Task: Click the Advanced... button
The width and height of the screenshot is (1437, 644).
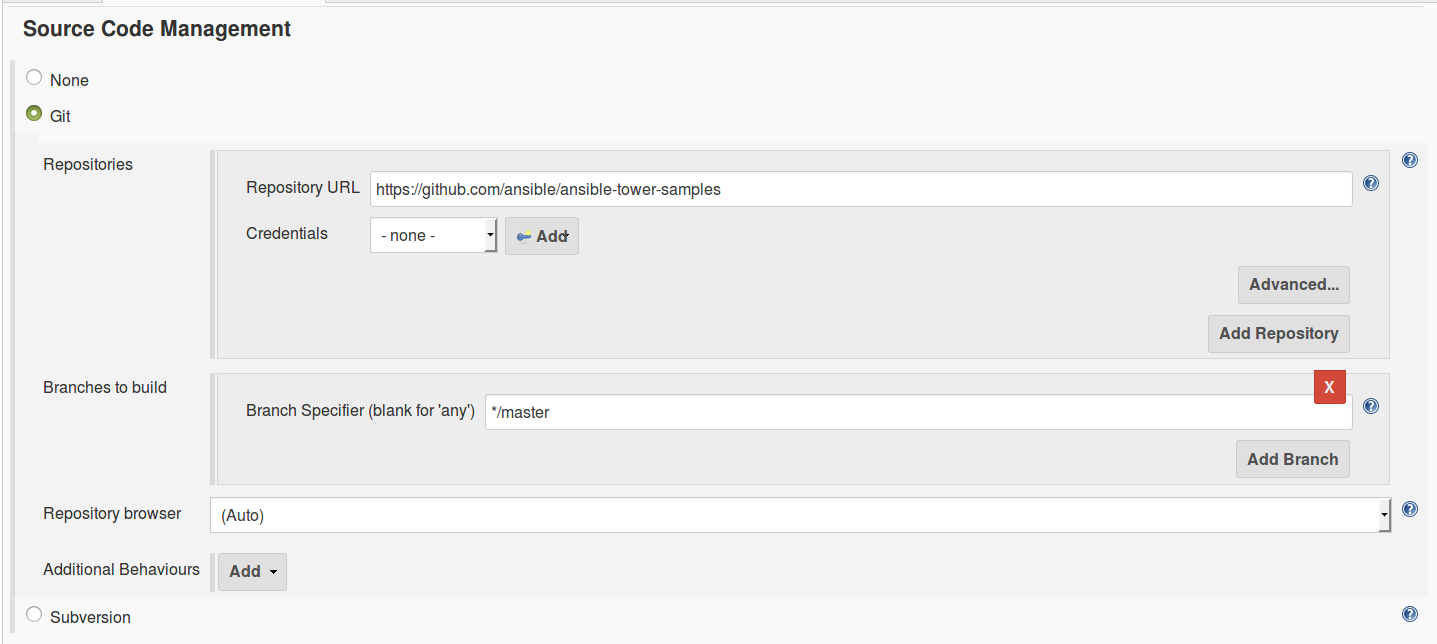Action: 1293,285
